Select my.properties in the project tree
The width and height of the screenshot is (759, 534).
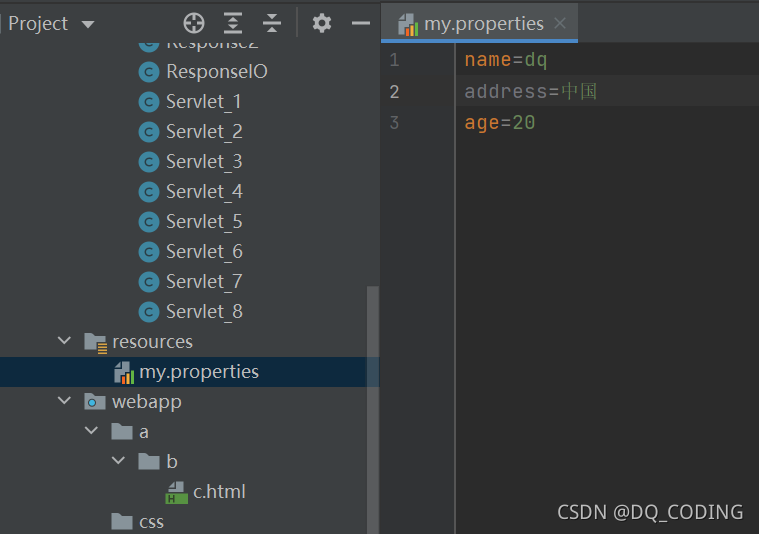point(199,372)
